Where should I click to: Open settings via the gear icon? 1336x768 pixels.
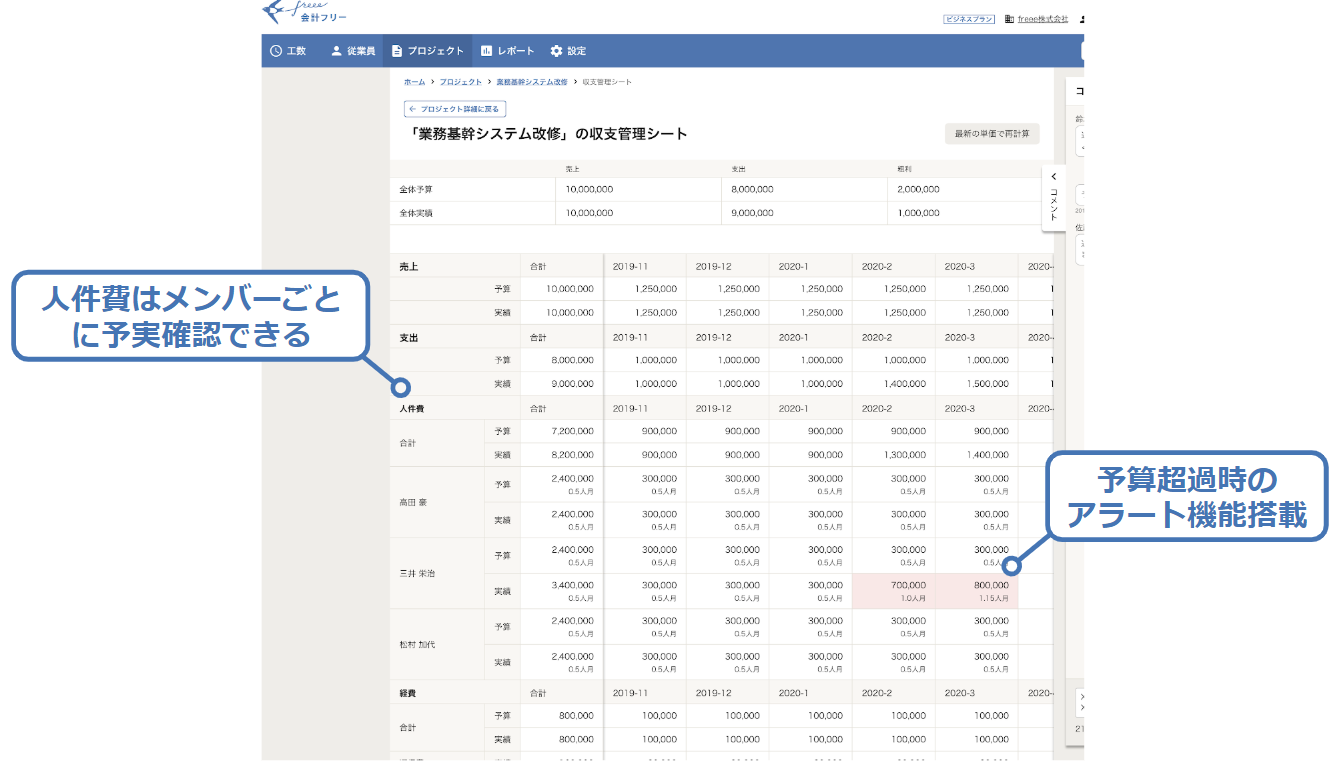click(556, 50)
